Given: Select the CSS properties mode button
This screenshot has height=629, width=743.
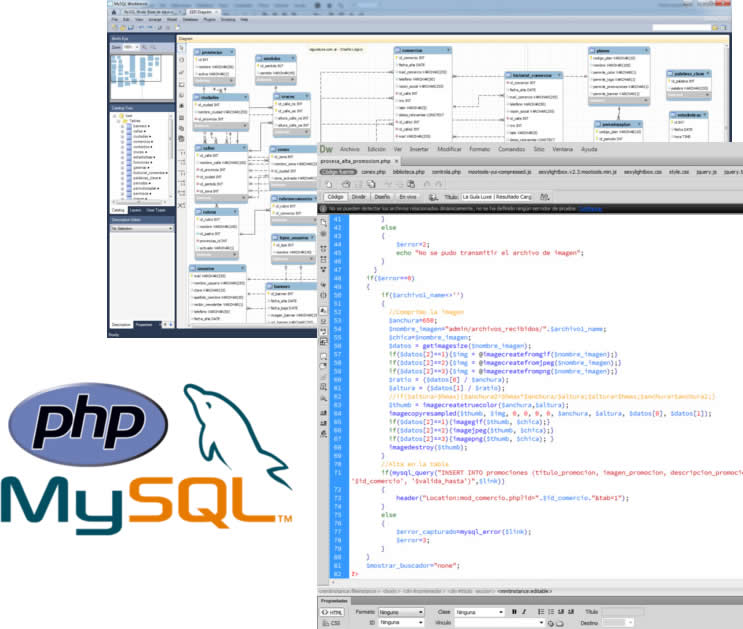Looking at the screenshot, I should click(x=335, y=622).
